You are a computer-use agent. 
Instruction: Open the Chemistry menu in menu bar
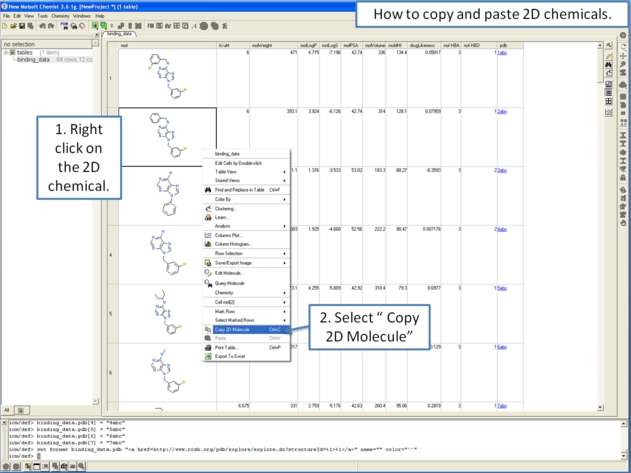click(x=61, y=16)
